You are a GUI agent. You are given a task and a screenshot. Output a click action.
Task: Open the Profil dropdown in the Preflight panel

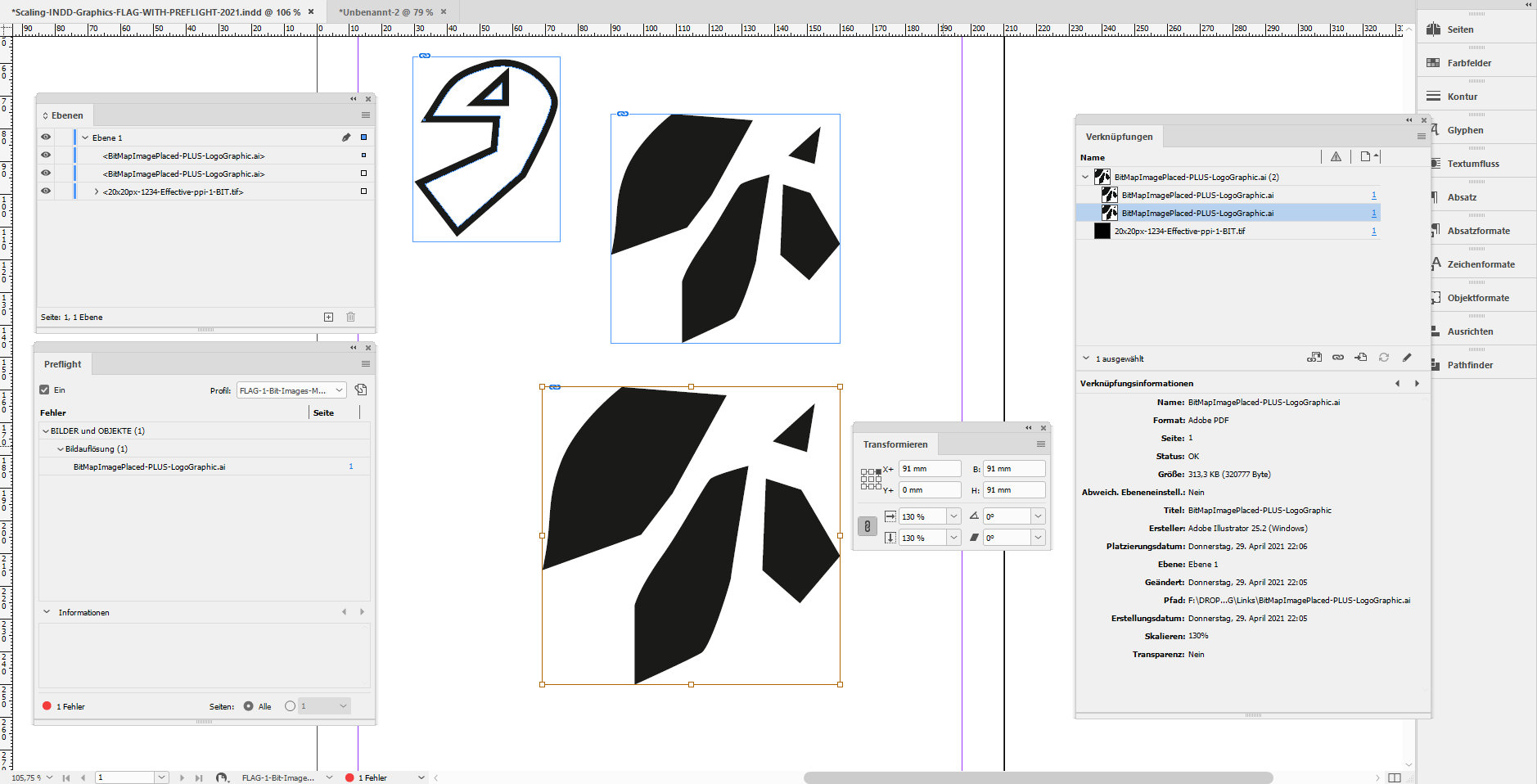(338, 390)
